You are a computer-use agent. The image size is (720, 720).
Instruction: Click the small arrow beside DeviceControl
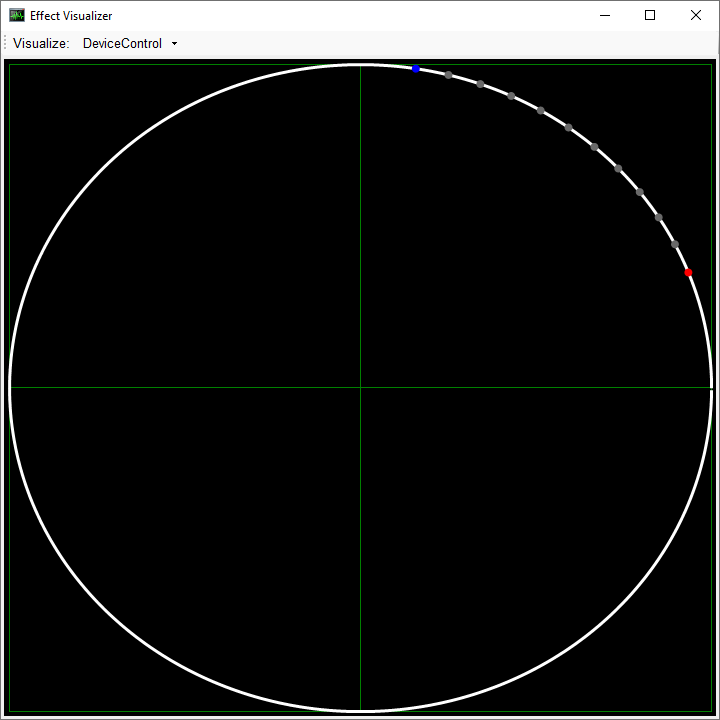point(174,44)
